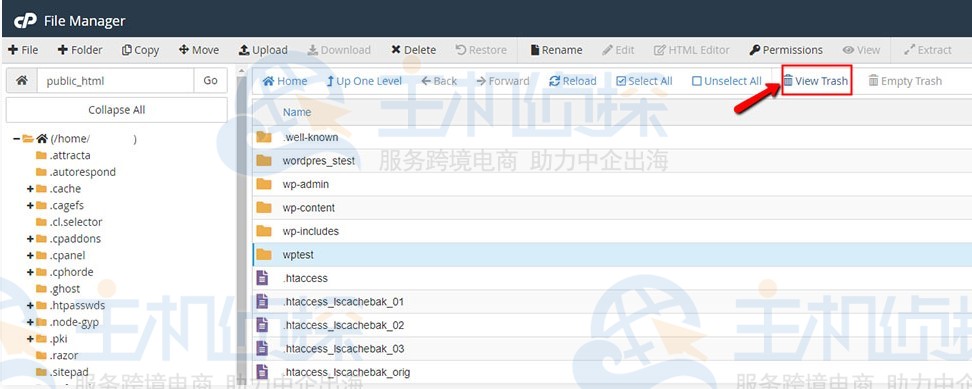Viewport: 972px width, 389px height.
Task: Open Permissions for selected item
Action: [x=786, y=50]
